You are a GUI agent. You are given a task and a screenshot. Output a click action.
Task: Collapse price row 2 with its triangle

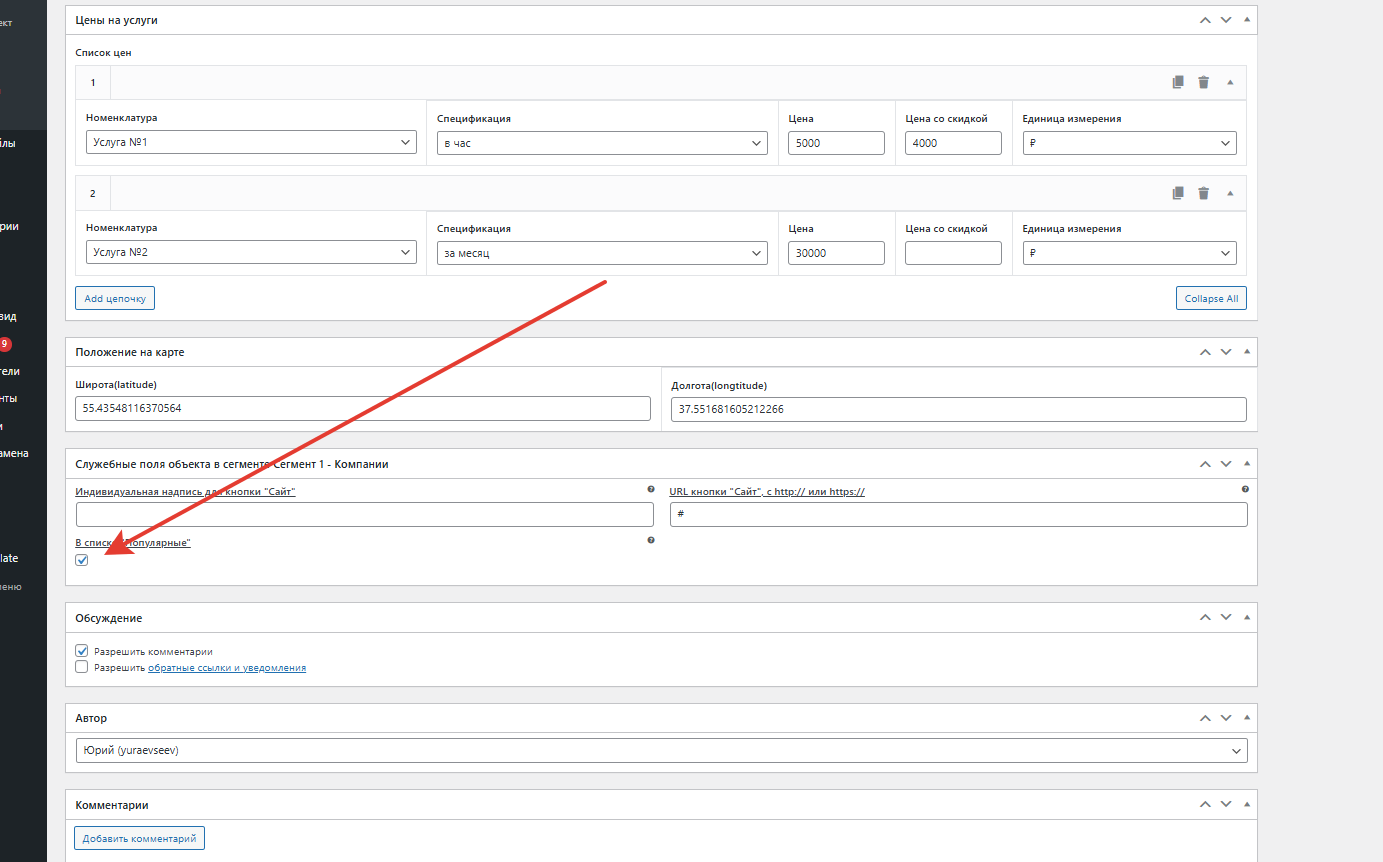[1230, 193]
